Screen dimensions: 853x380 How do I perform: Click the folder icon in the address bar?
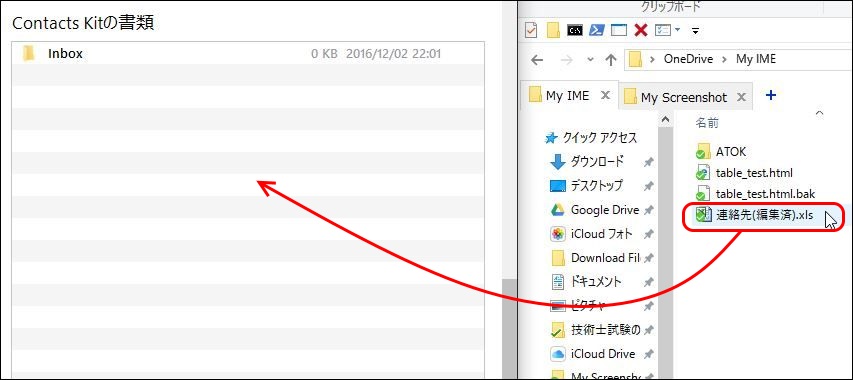click(635, 59)
